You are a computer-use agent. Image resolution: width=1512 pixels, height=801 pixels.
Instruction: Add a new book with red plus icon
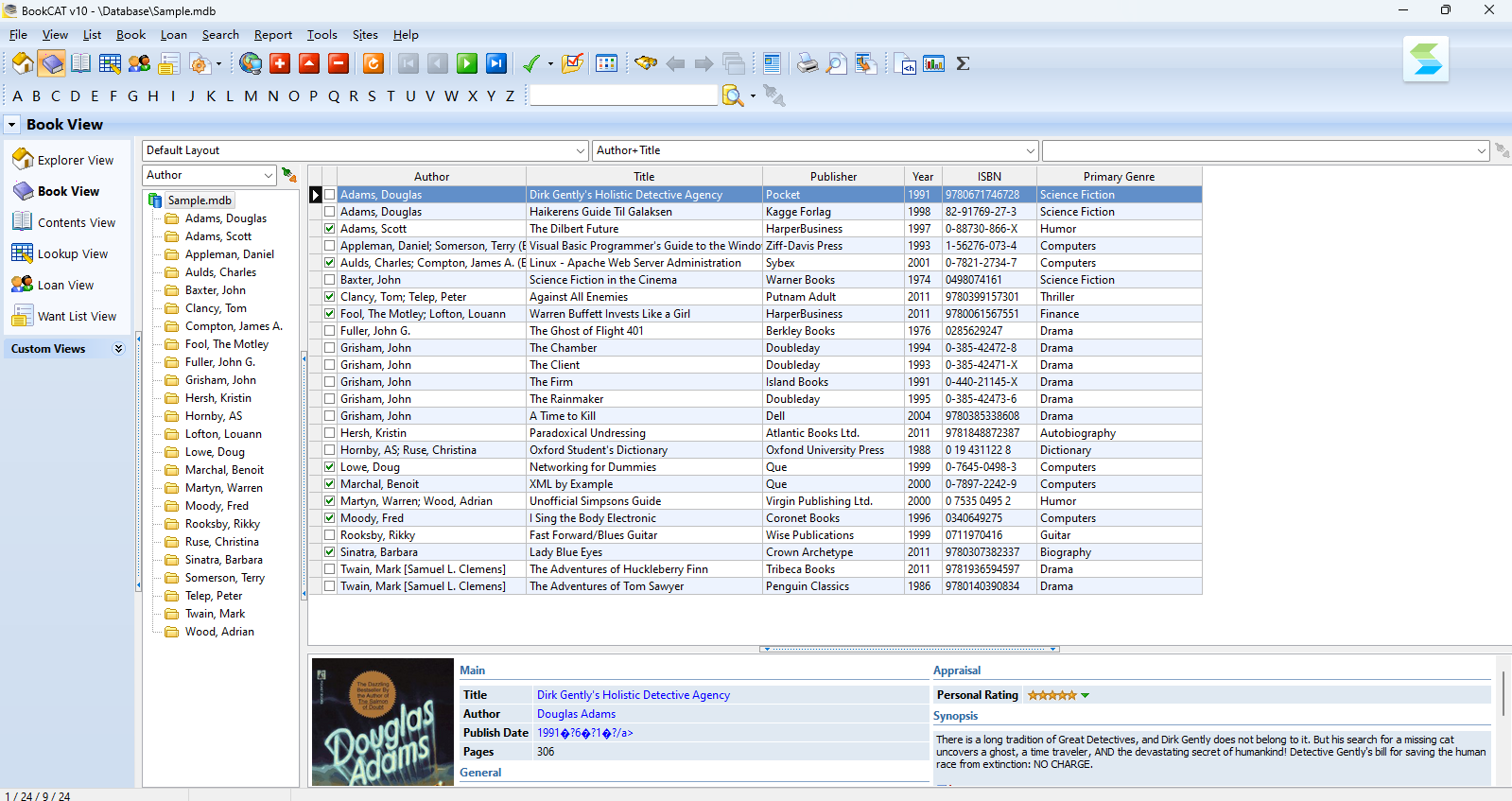[x=280, y=63]
